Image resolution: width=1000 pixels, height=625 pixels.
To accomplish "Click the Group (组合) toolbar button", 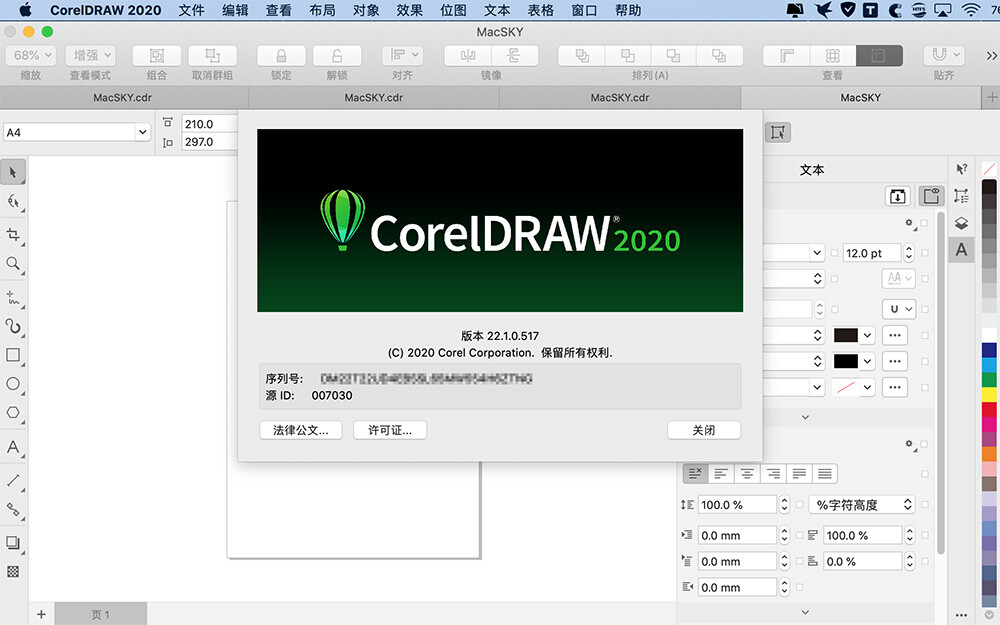I will [x=156, y=55].
